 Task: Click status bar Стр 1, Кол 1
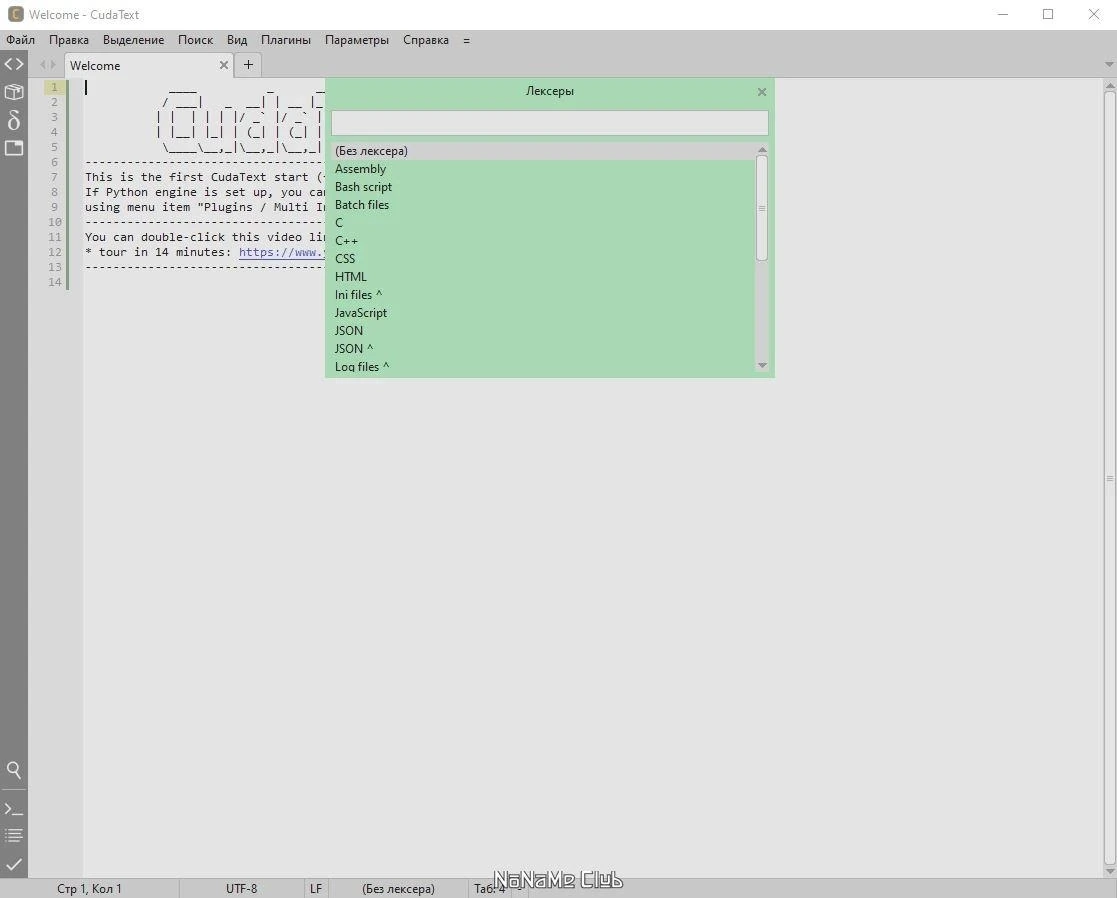pos(89,889)
